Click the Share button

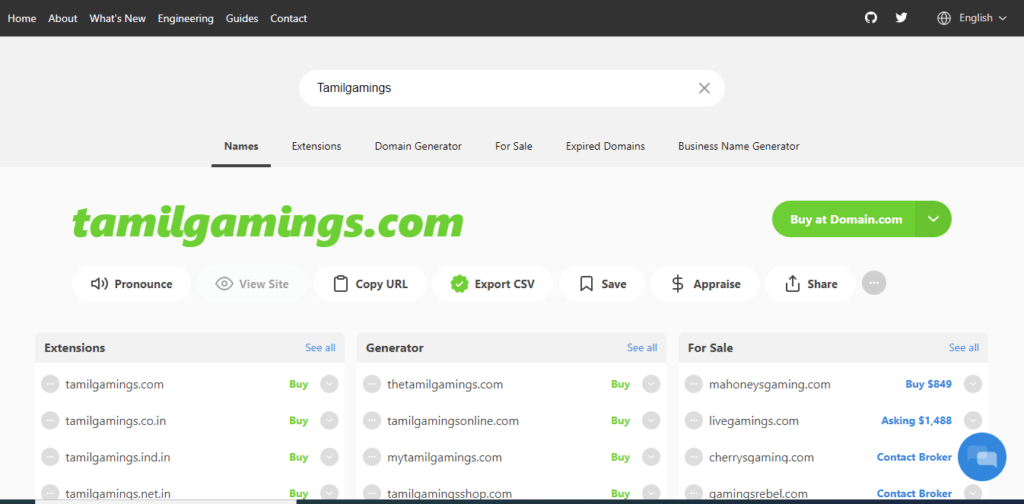[810, 284]
